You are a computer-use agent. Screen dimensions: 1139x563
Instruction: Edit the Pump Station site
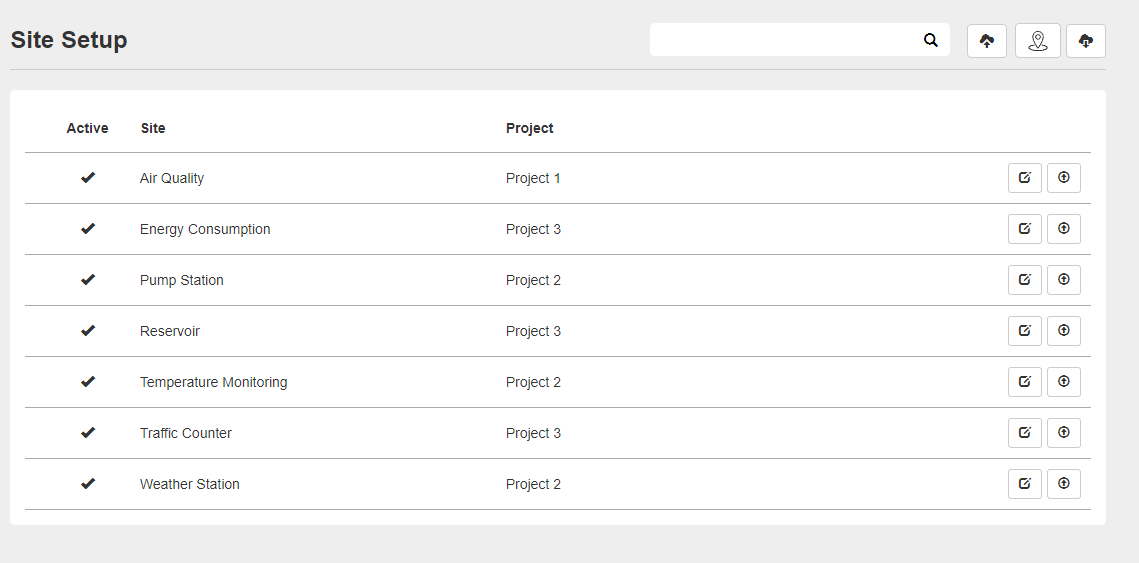1025,280
